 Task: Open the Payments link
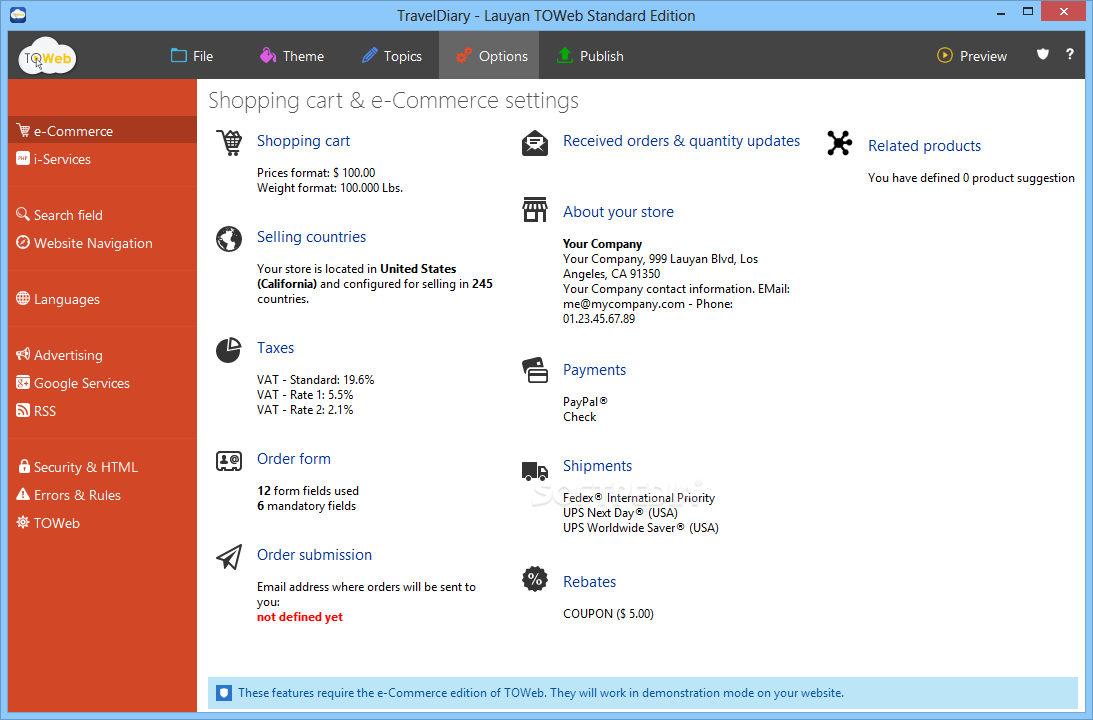594,370
